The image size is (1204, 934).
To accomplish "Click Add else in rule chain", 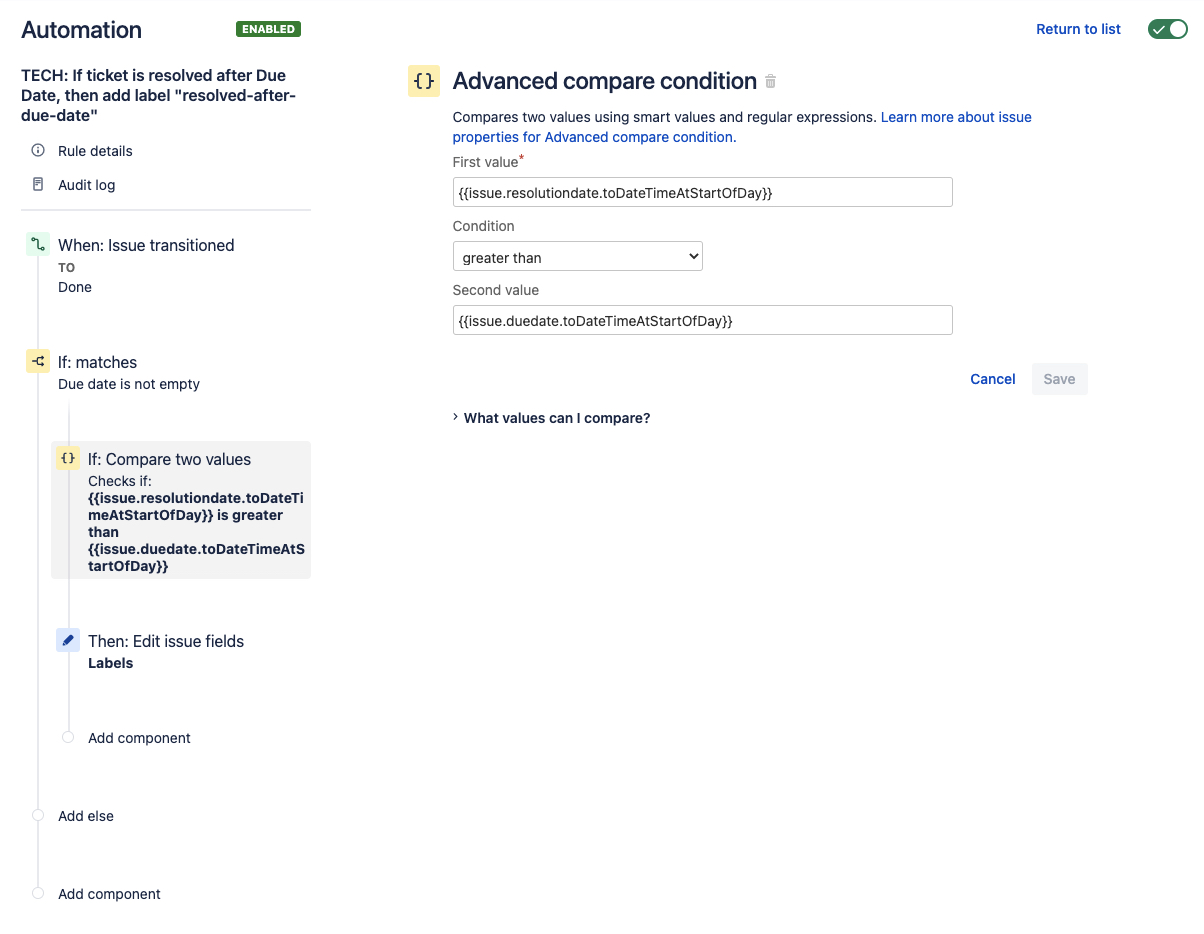I will [x=86, y=816].
